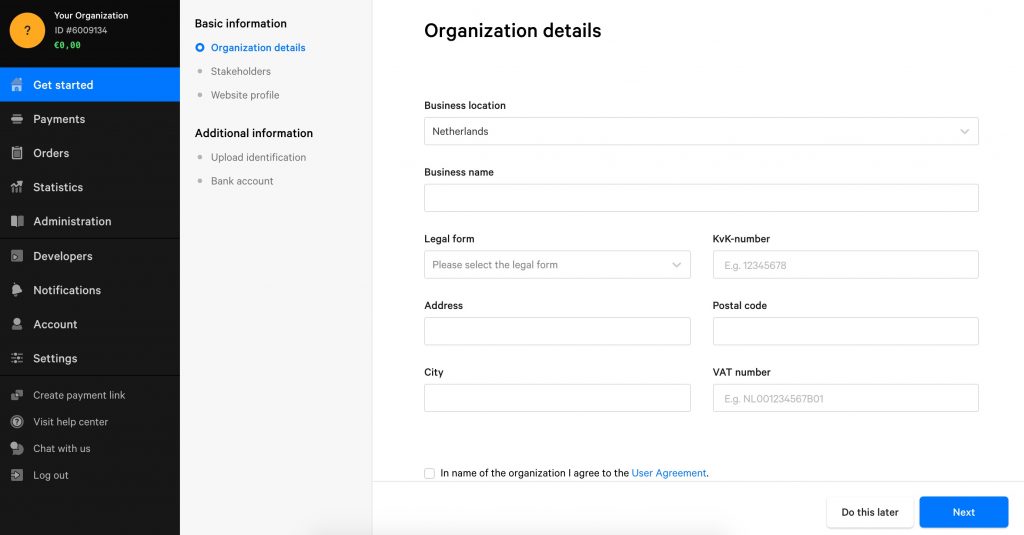Viewport: 1024px width, 535px height.
Task: Open the User Agreement link
Action: 669,473
